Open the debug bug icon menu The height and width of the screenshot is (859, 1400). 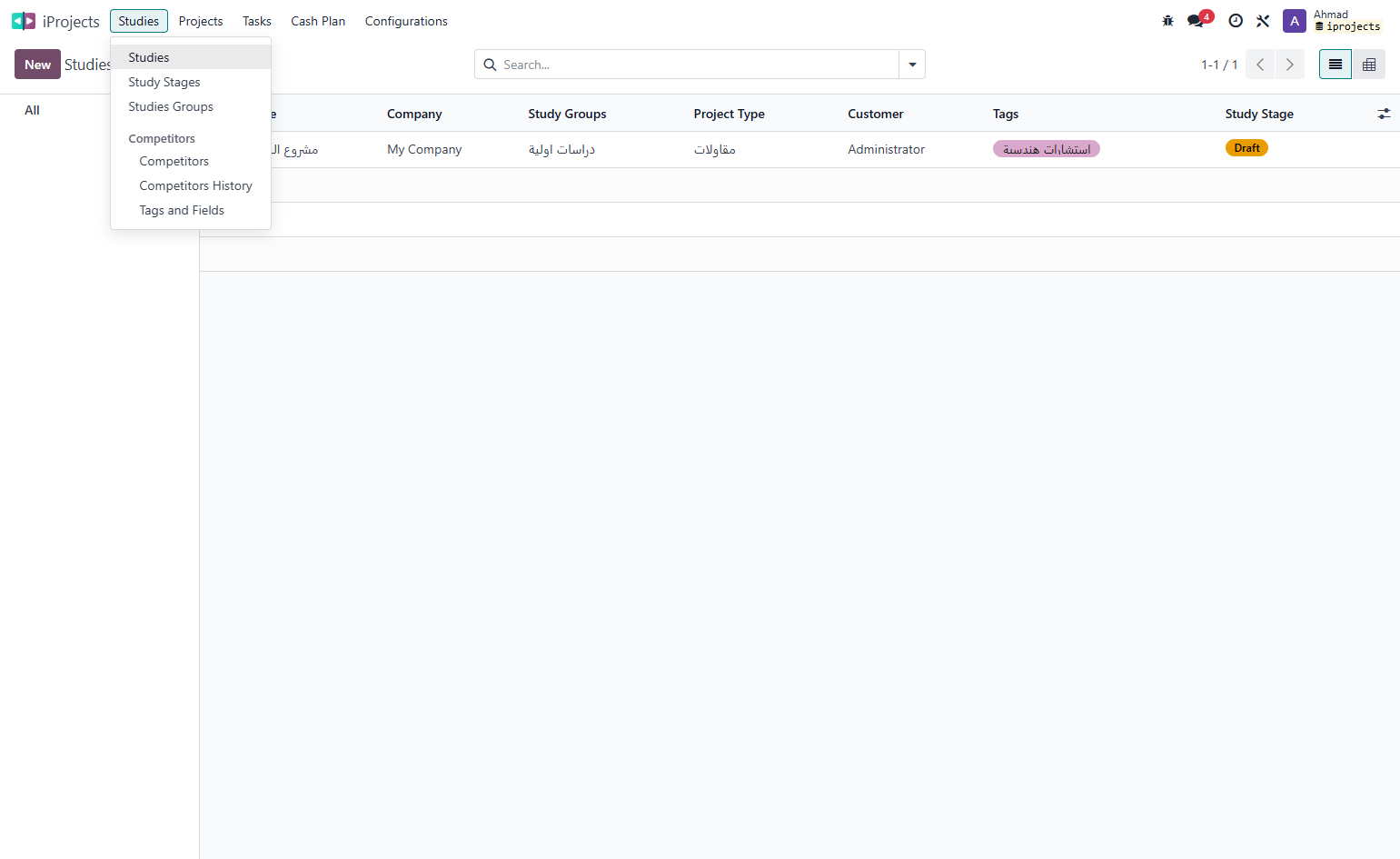[x=1168, y=21]
